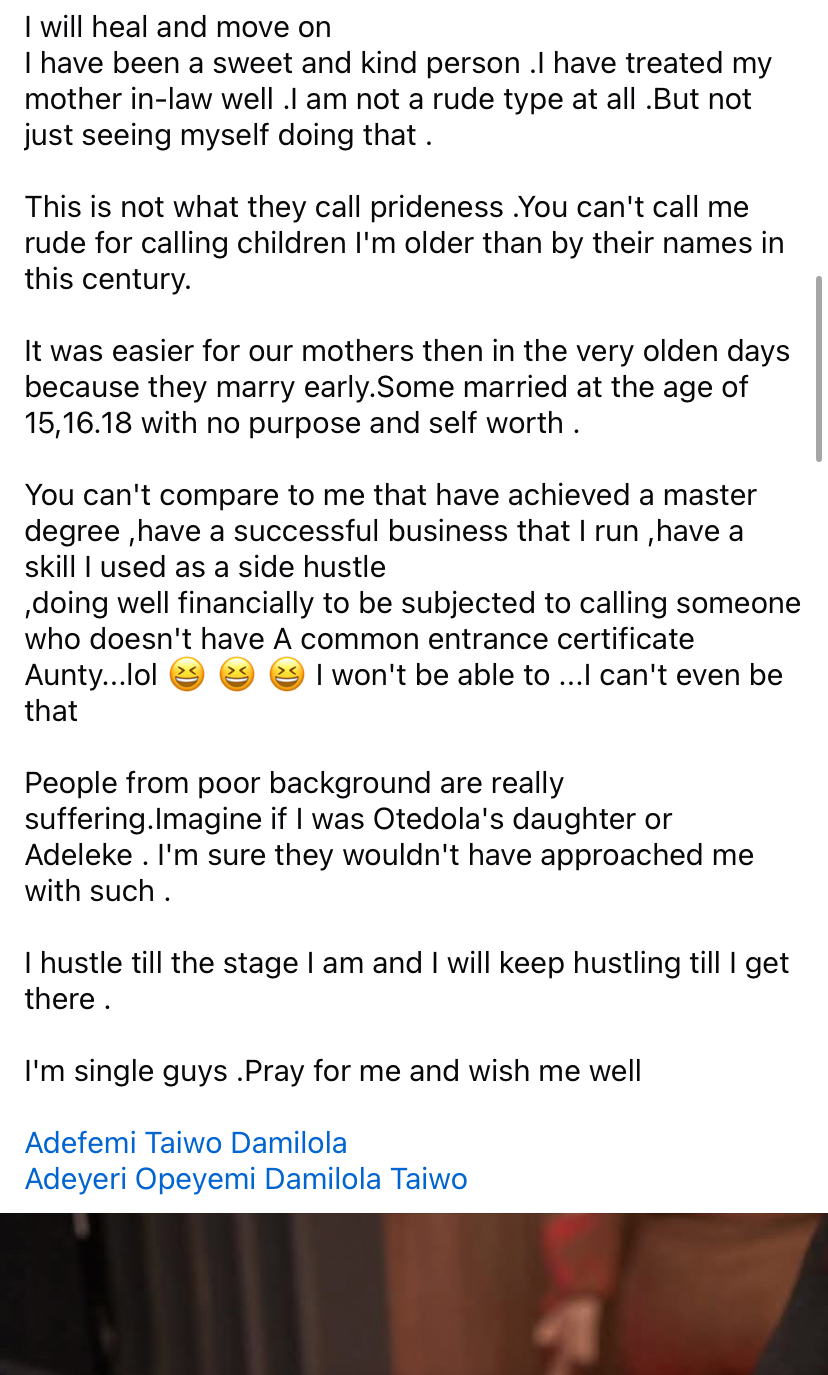828x1375 pixels.
Task: Click the '15,16.18' ages text
Action: coord(78,423)
